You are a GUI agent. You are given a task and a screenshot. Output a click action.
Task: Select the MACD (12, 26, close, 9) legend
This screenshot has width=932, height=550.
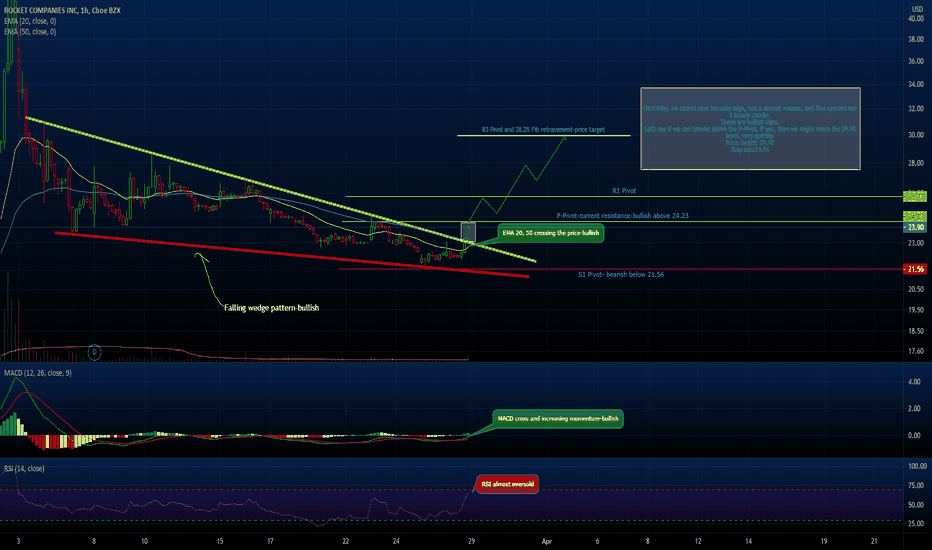(x=37, y=373)
